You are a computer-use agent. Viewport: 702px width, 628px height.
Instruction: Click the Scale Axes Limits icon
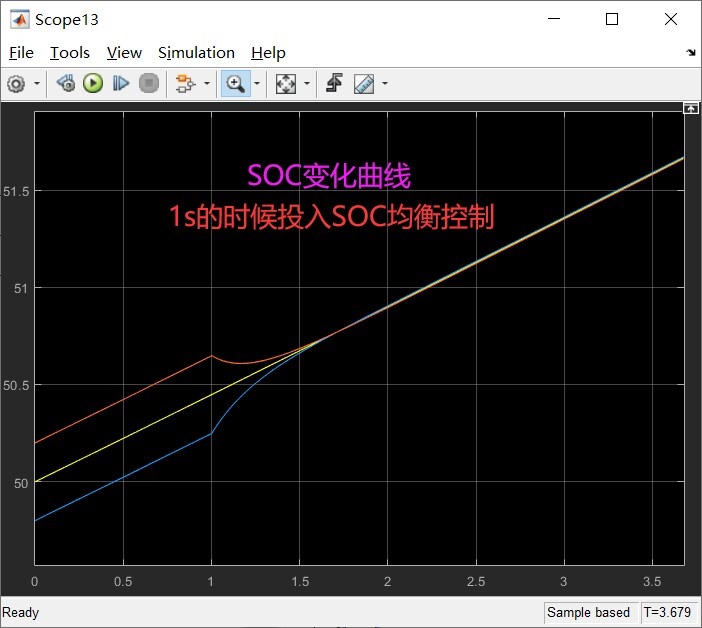pyautogui.click(x=285, y=83)
